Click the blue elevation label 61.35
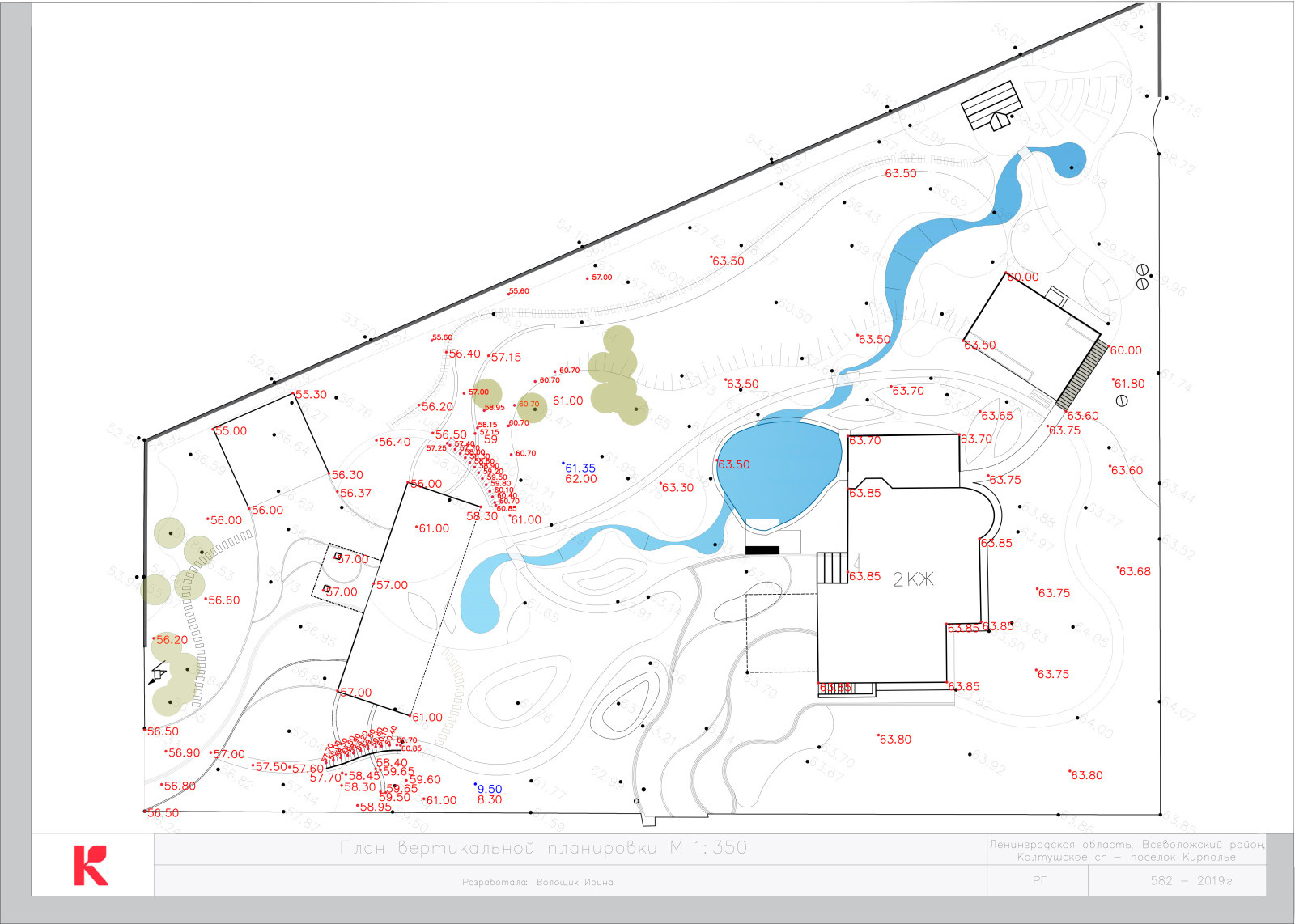The height and width of the screenshot is (924, 1295). [580, 468]
